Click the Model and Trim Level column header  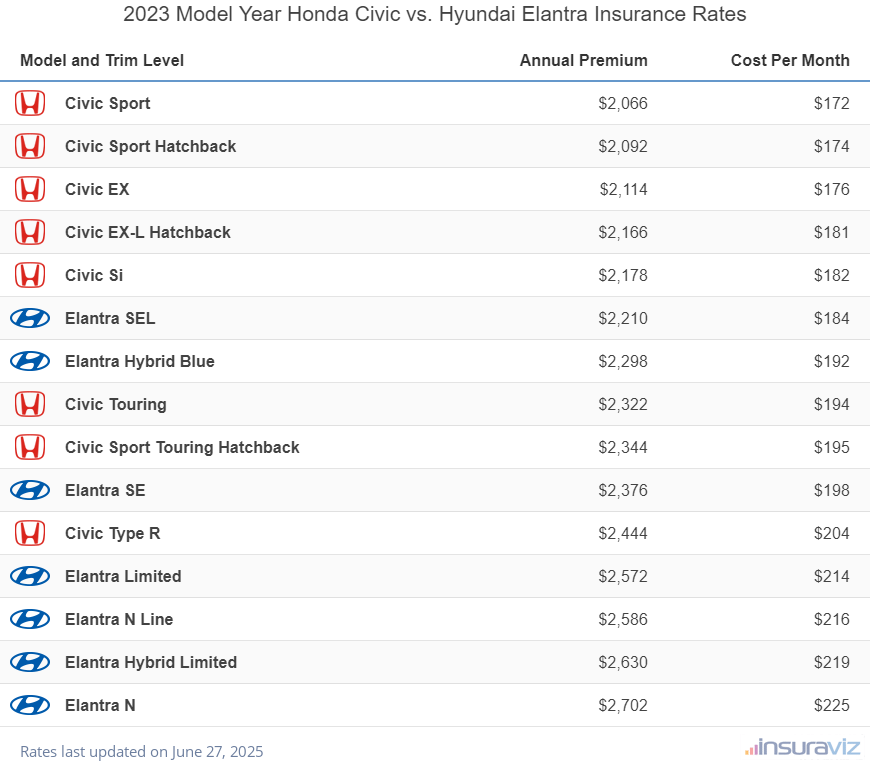[102, 60]
